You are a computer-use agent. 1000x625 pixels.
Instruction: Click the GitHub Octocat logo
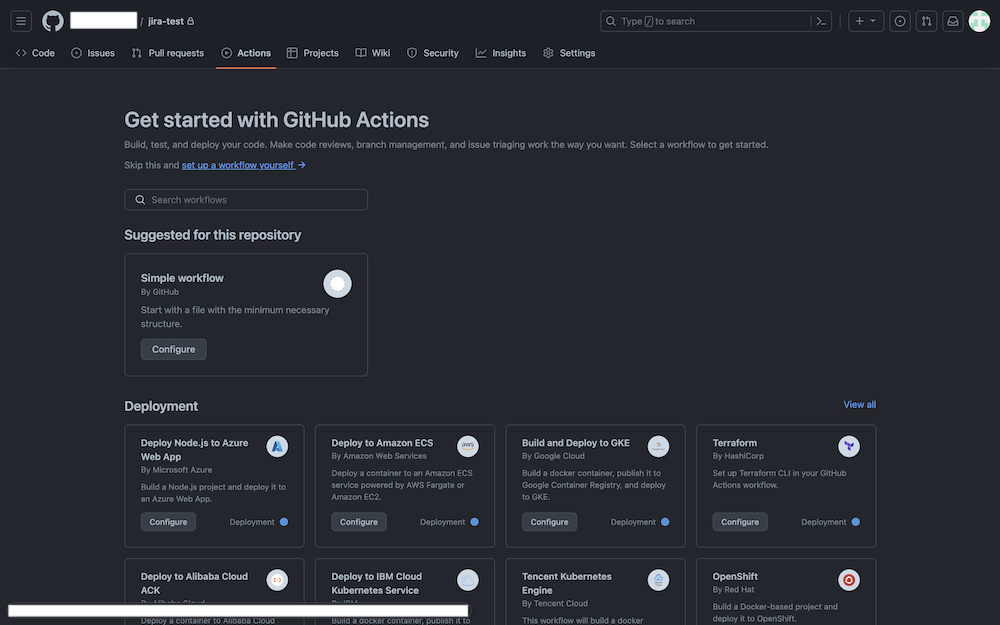click(53, 21)
